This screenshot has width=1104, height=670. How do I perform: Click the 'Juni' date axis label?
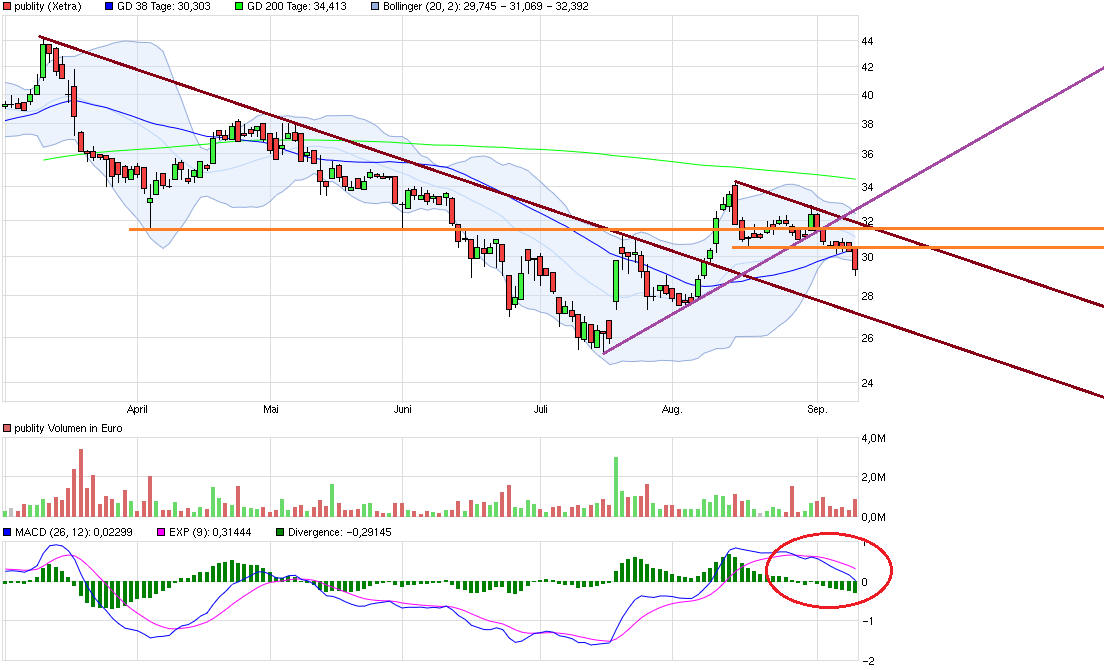(x=403, y=410)
